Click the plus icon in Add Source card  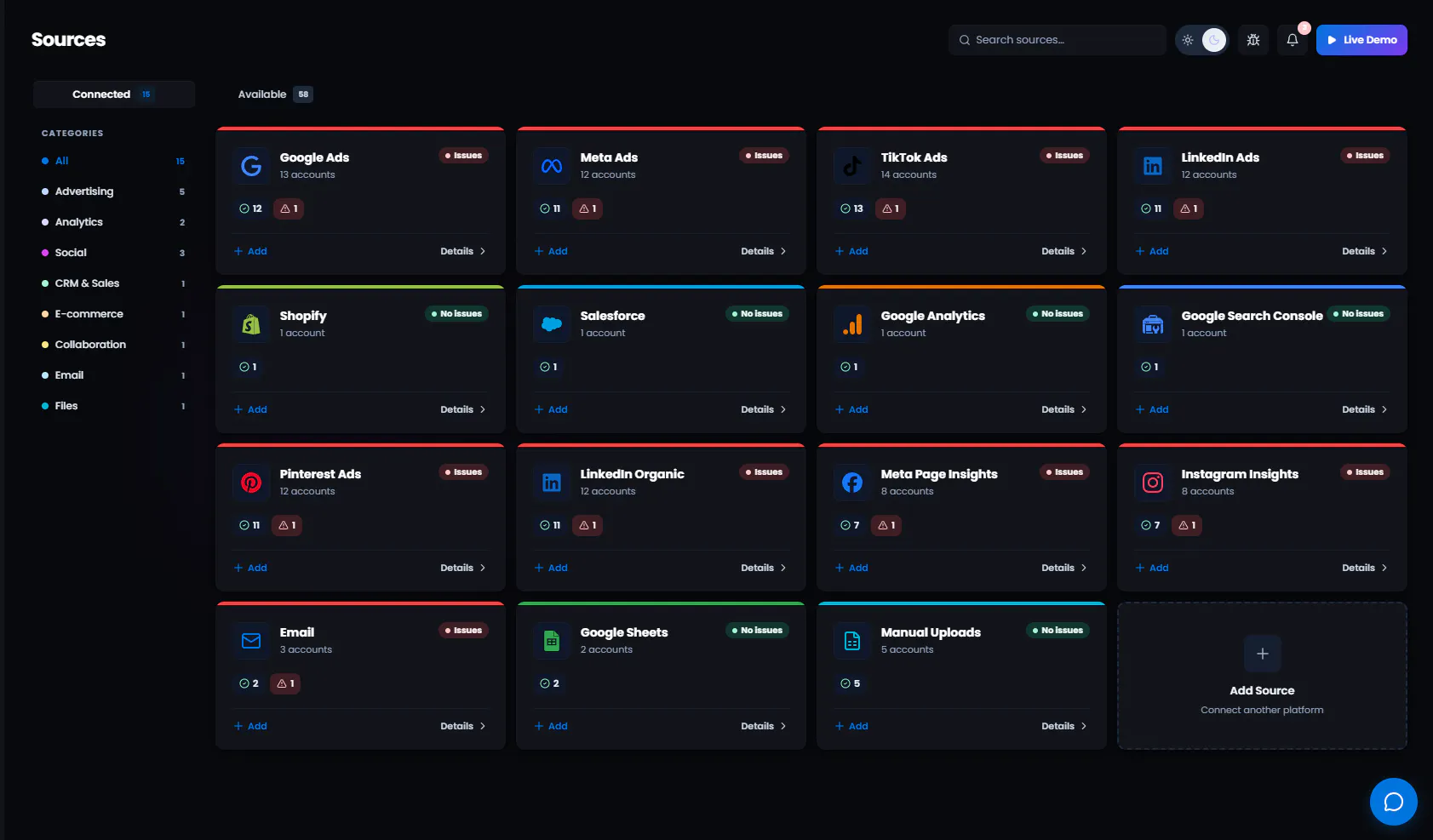[x=1263, y=654]
